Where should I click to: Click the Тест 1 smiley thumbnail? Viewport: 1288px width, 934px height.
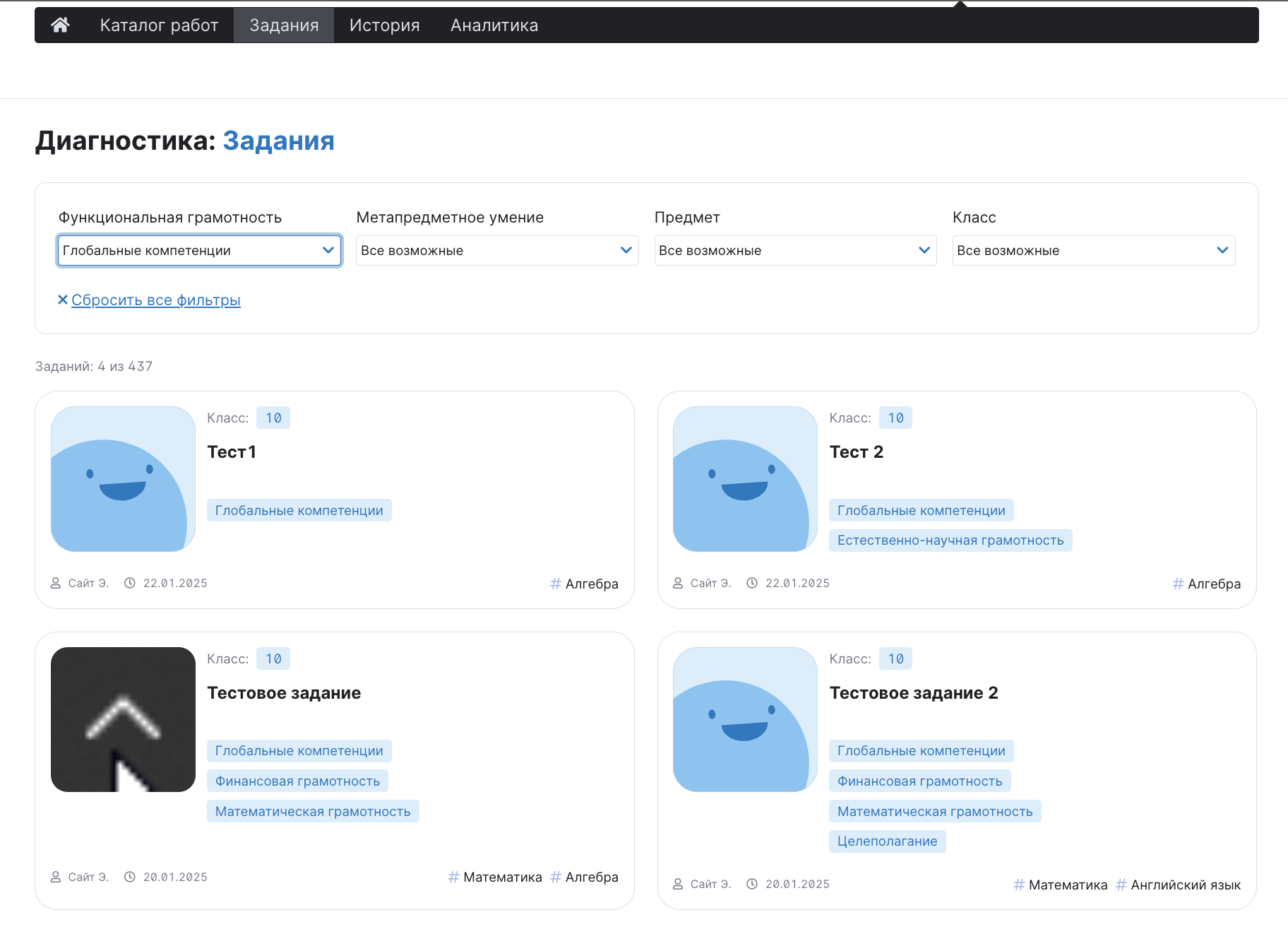[123, 479]
